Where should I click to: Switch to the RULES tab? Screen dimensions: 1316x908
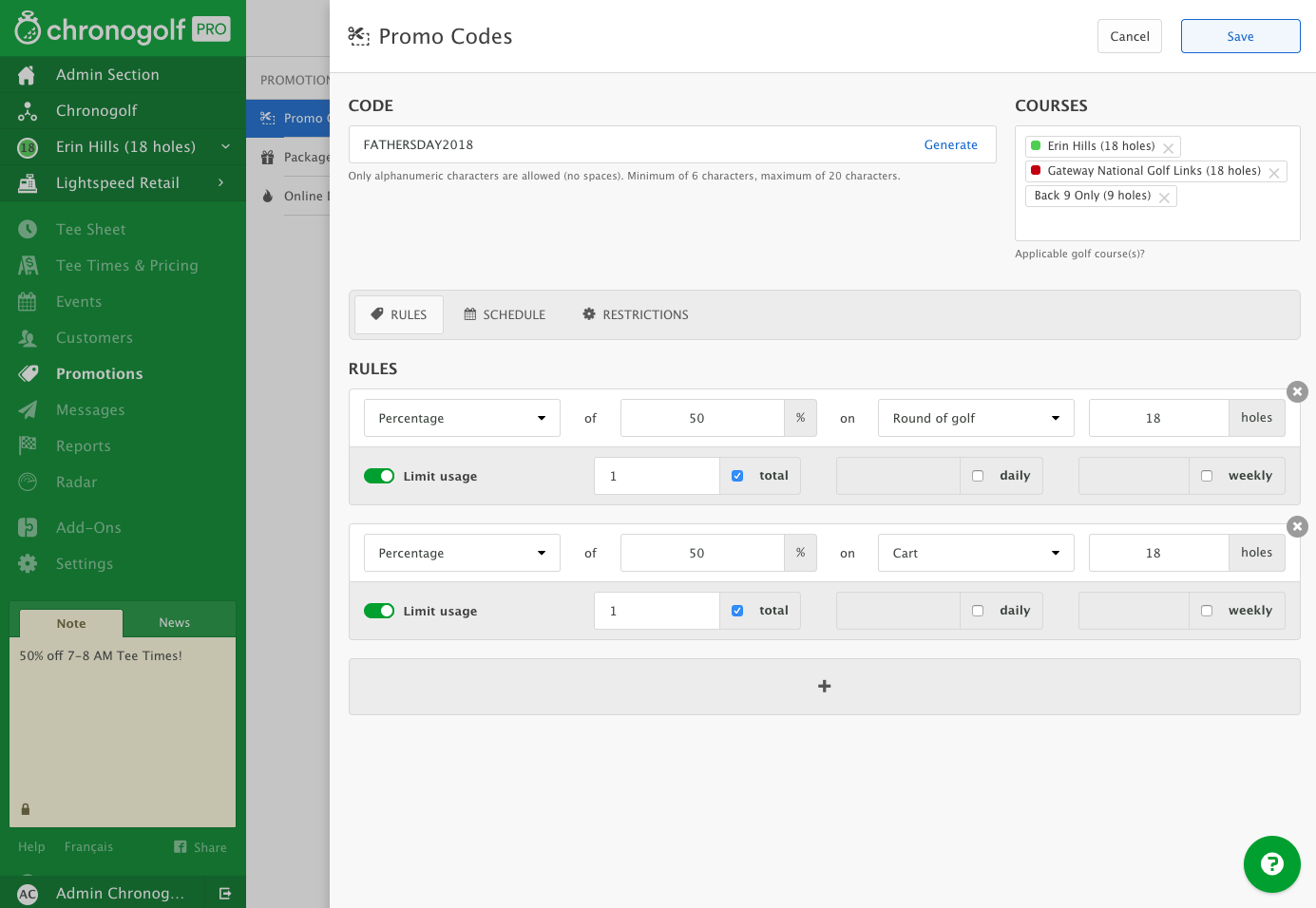click(399, 314)
